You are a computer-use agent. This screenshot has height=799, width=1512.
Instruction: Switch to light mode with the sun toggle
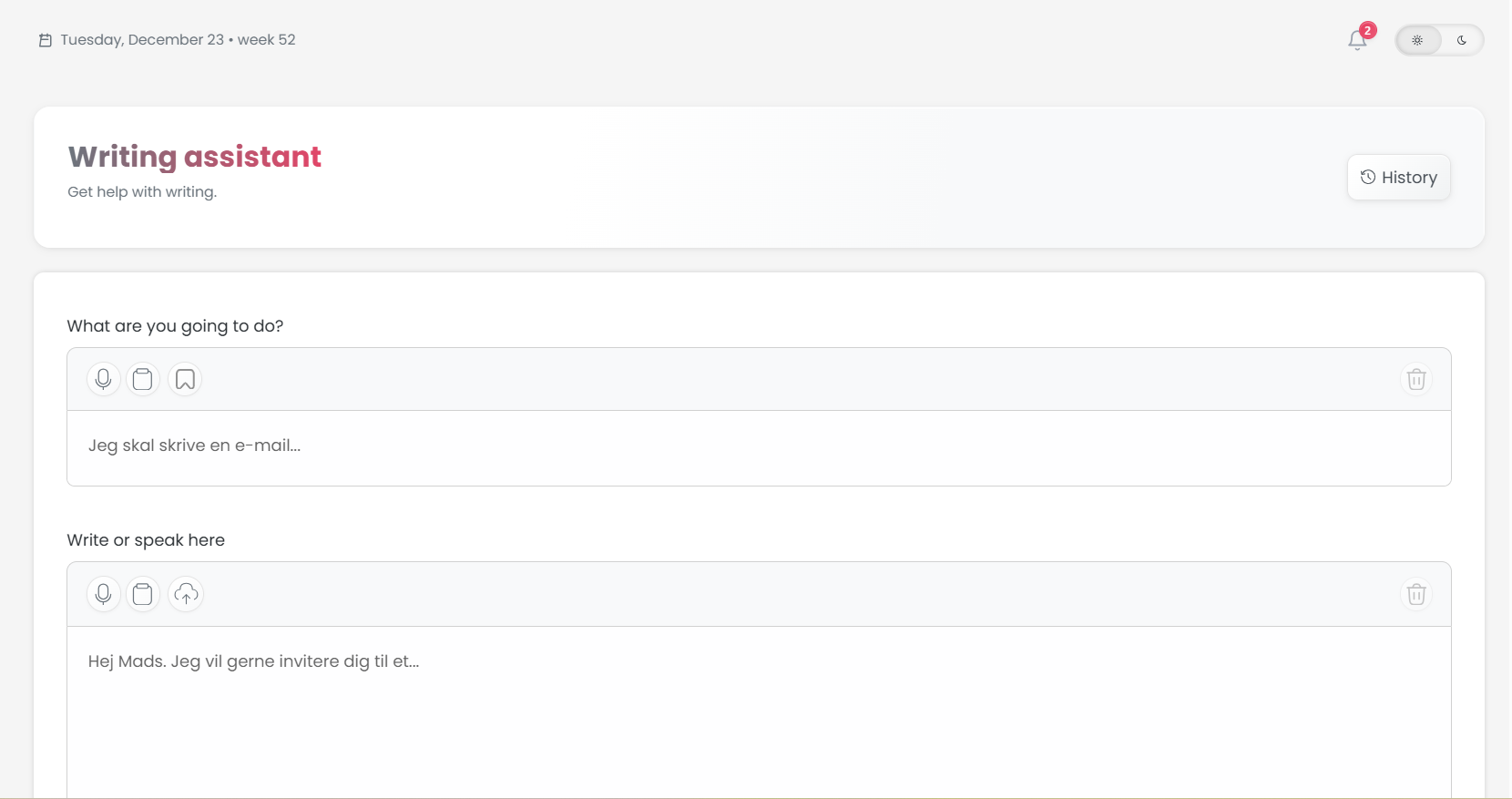point(1418,40)
